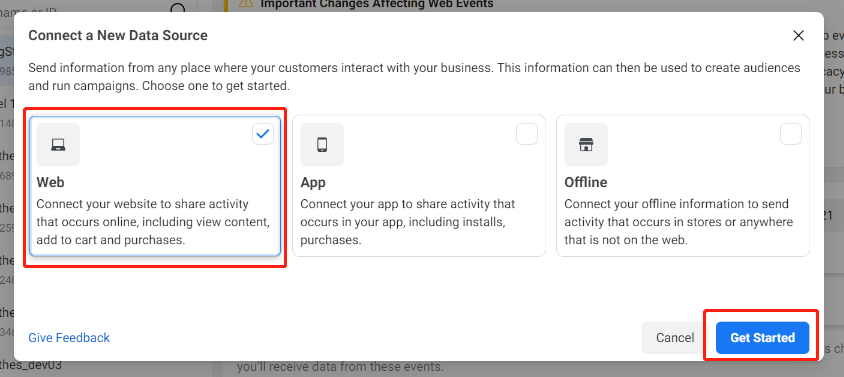The image size is (844, 377).
Task: Click the storefront icon in Offline option
Action: pos(586,144)
